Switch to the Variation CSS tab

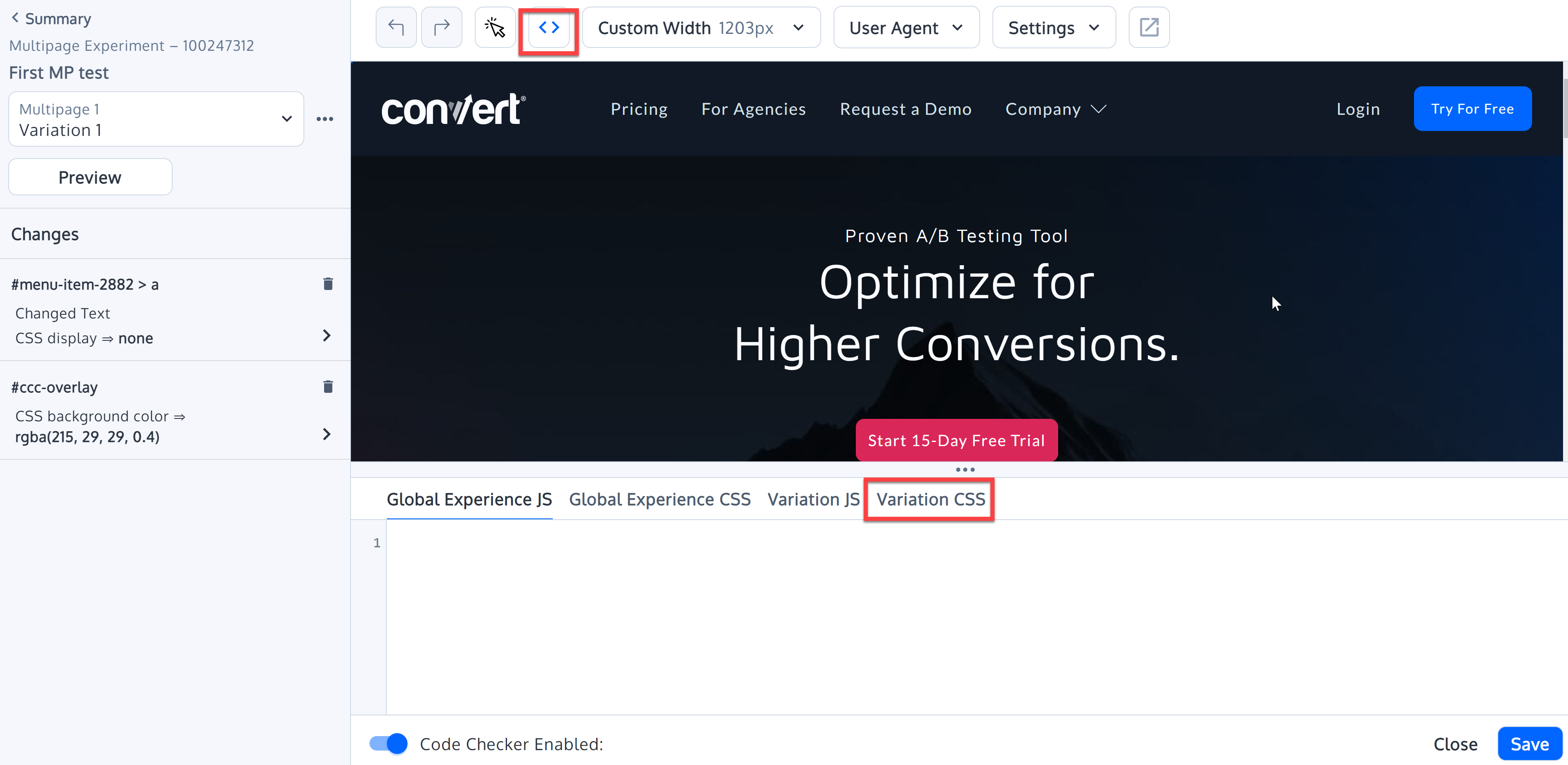[928, 499]
